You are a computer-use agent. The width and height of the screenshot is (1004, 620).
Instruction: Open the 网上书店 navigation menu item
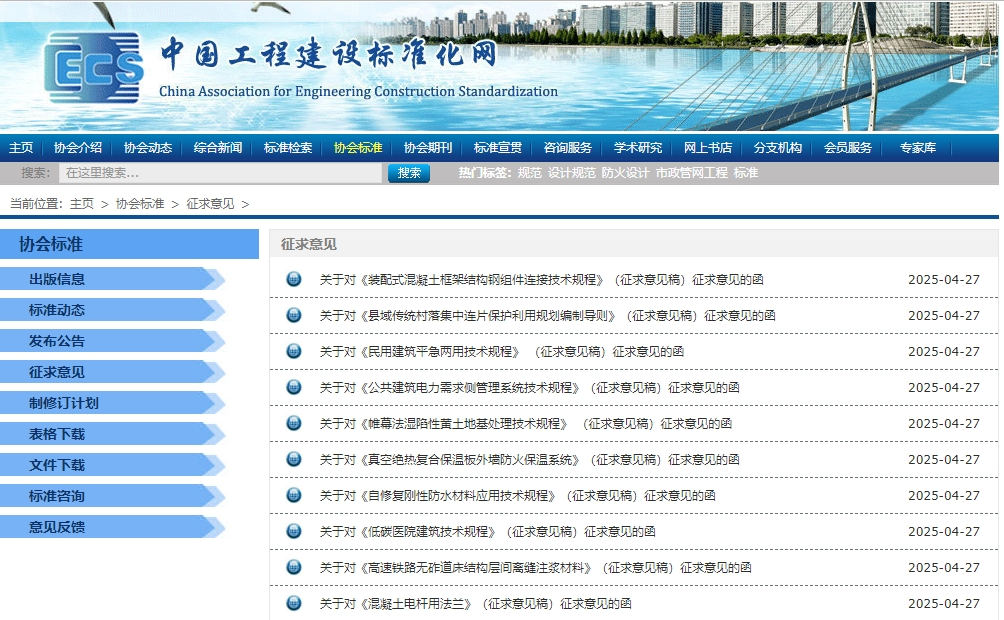[x=708, y=148]
